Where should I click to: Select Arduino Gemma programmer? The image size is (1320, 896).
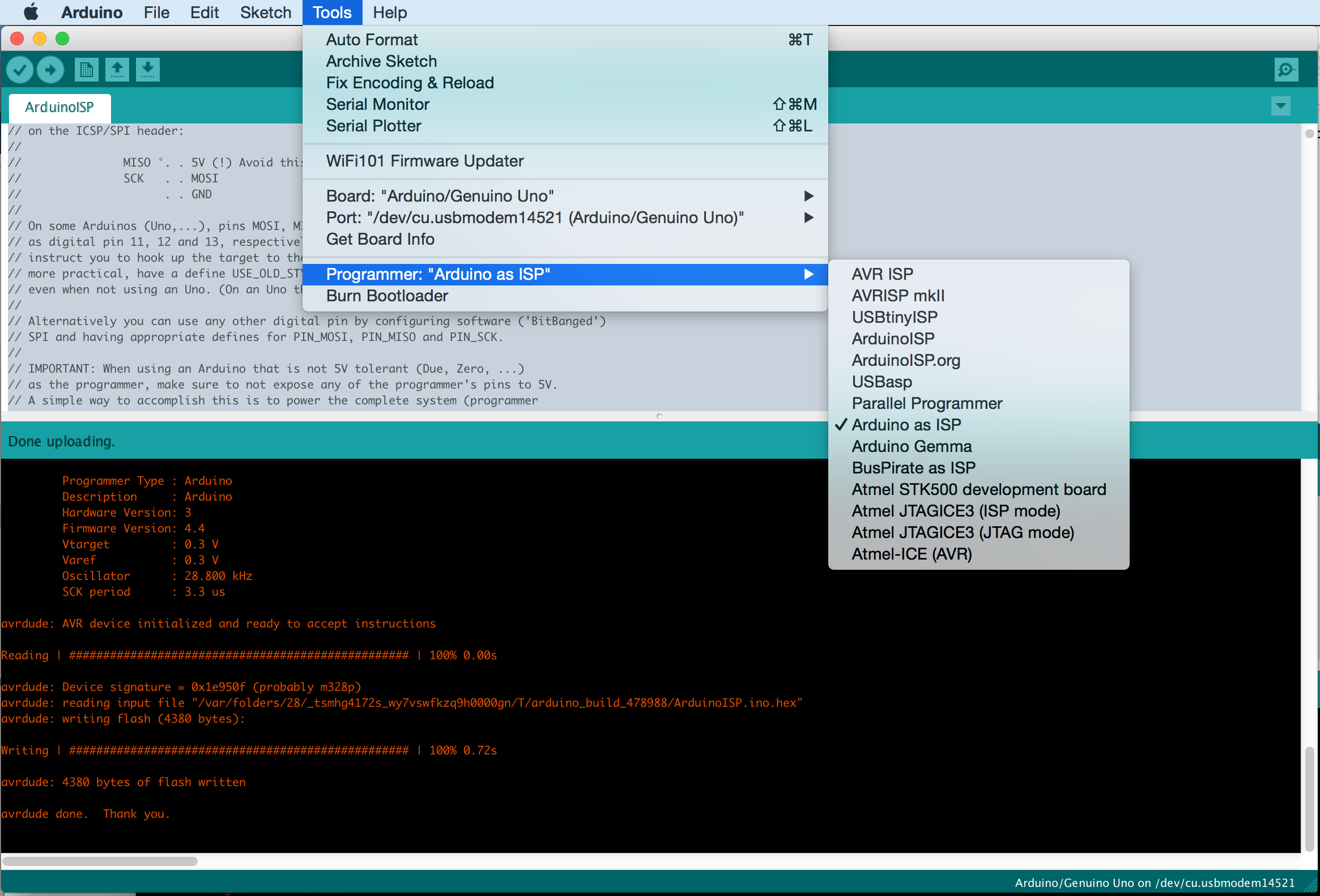pos(978,447)
